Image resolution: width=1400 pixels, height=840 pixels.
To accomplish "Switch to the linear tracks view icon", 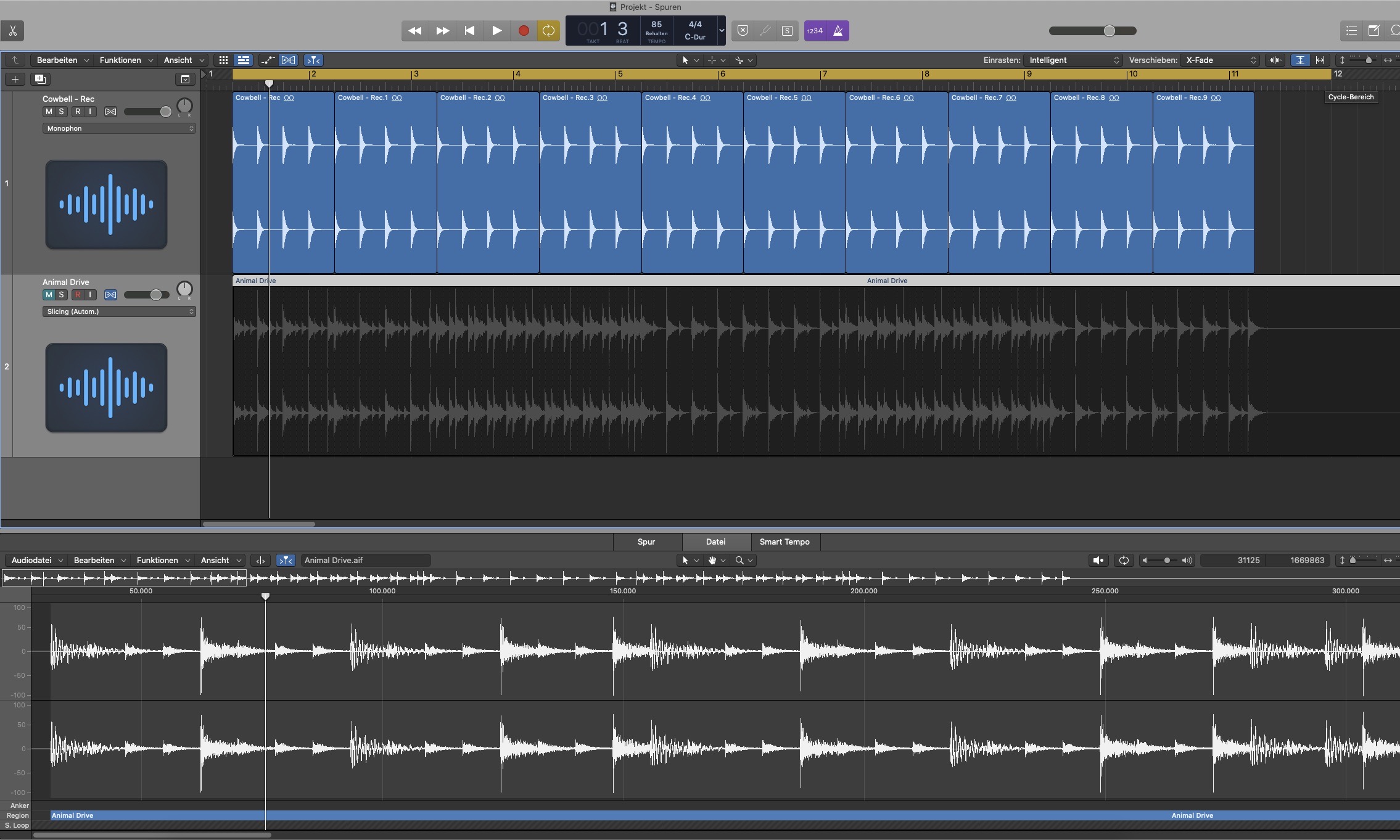I will (244, 60).
